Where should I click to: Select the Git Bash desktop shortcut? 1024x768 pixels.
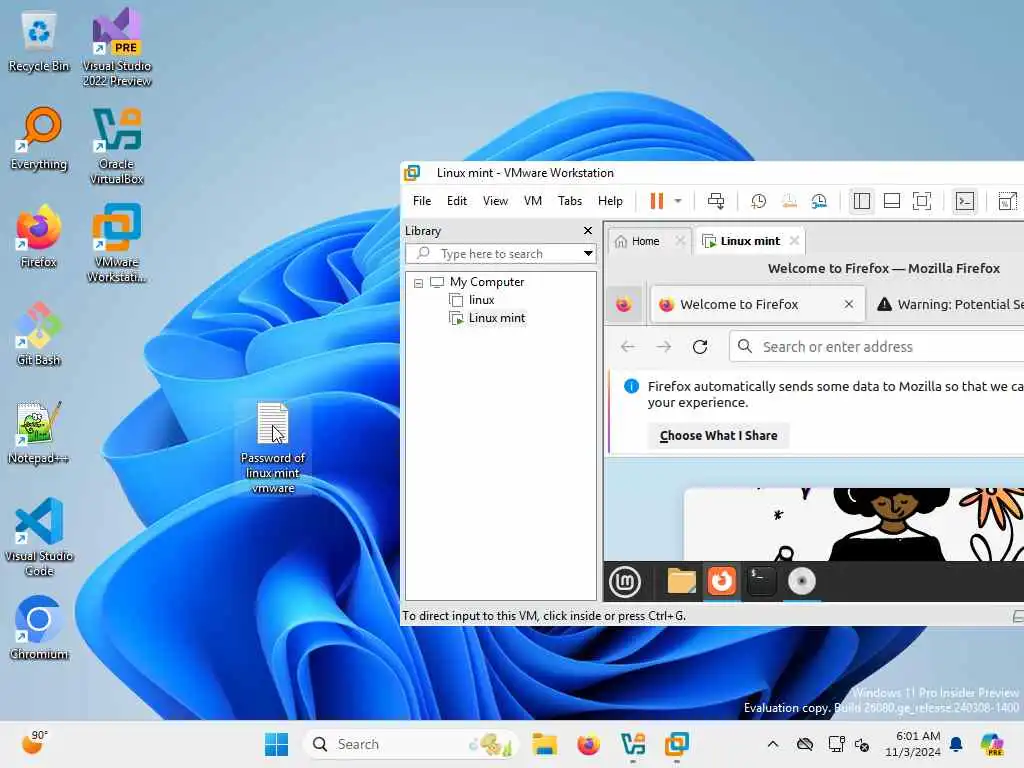pyautogui.click(x=39, y=334)
